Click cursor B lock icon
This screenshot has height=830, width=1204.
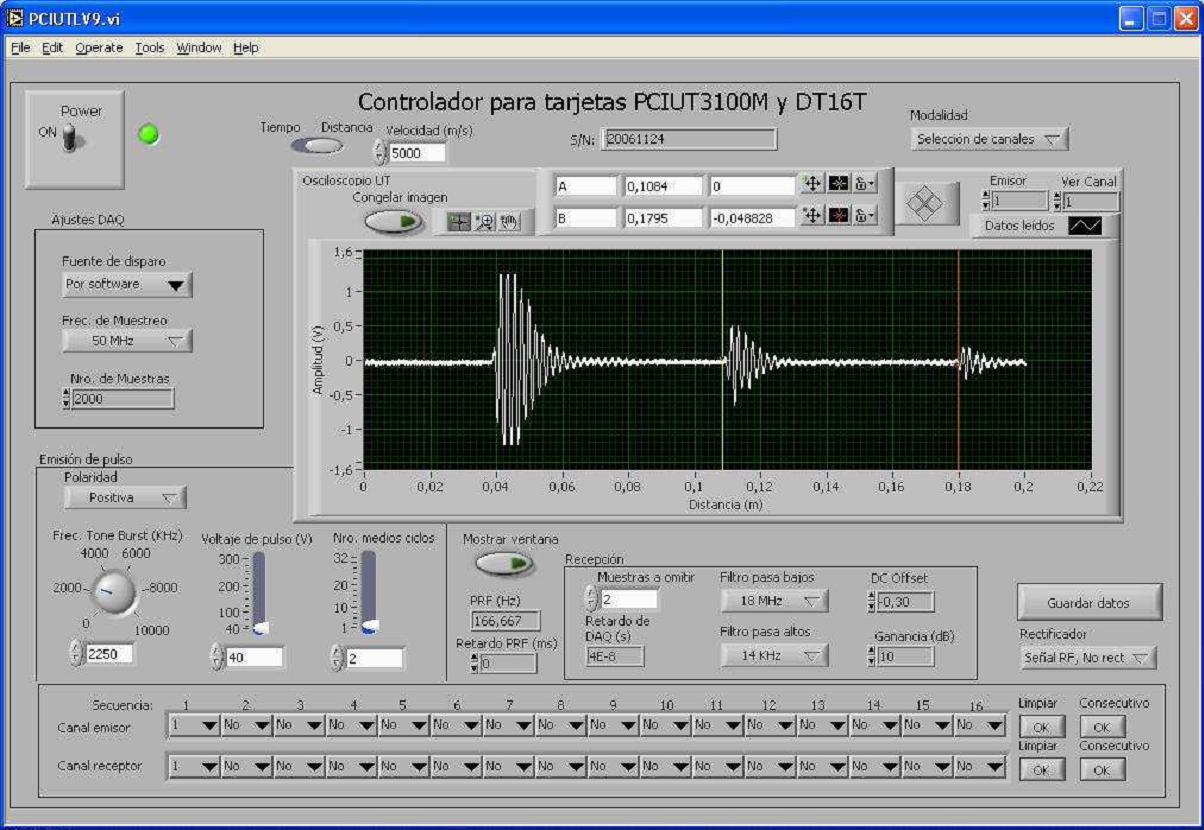click(x=864, y=216)
